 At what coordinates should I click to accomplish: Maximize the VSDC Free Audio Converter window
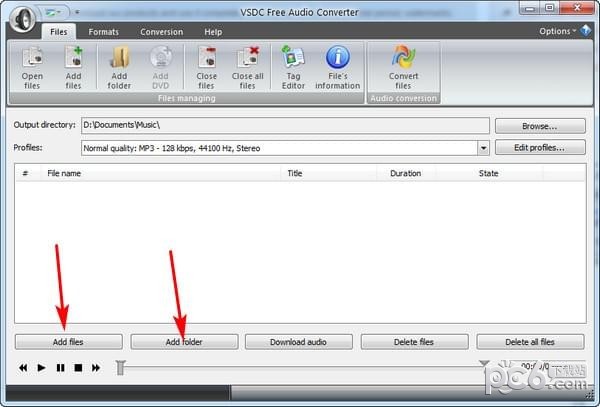(x=549, y=8)
